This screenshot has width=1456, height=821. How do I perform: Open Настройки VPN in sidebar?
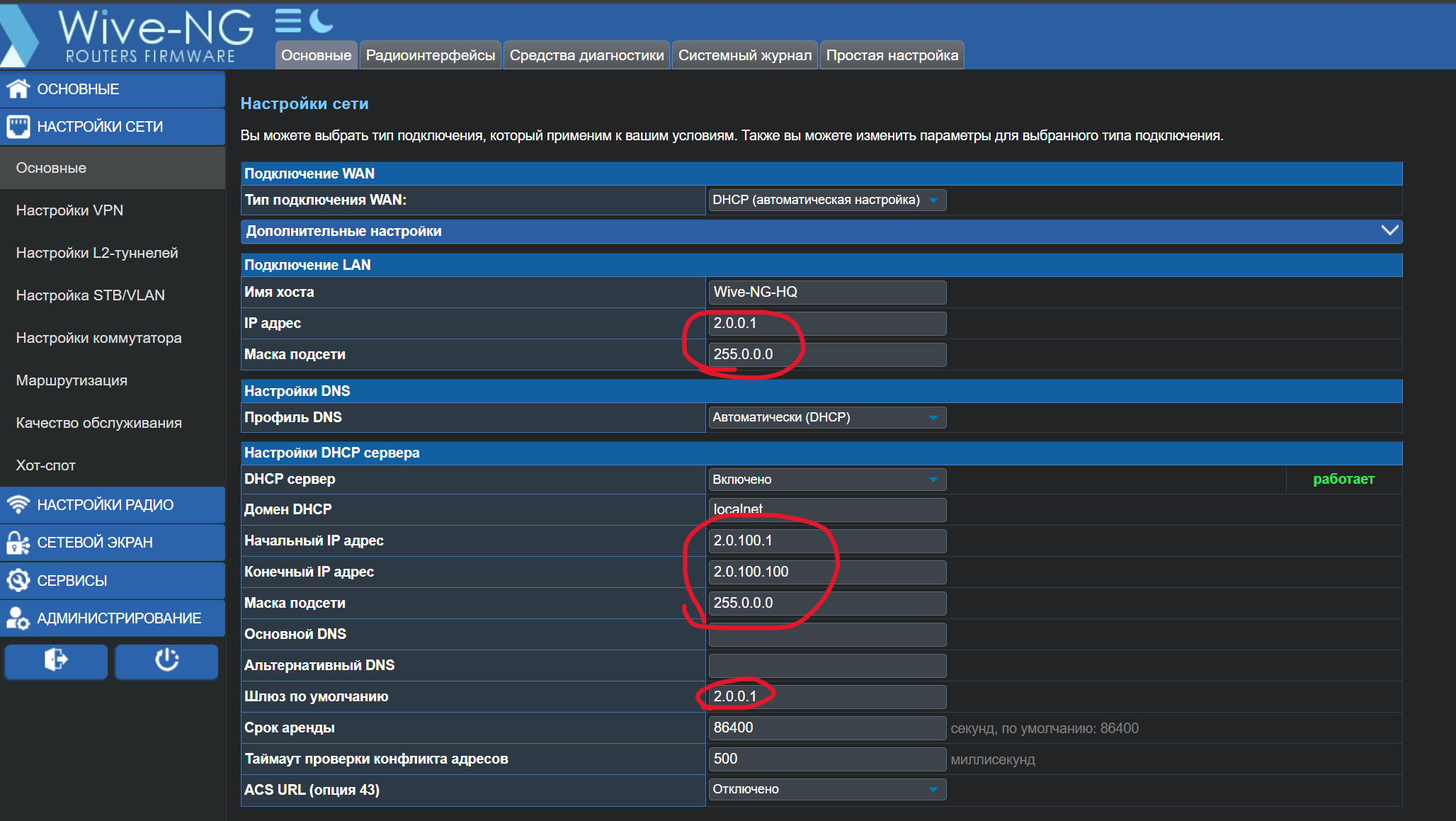click(113, 210)
